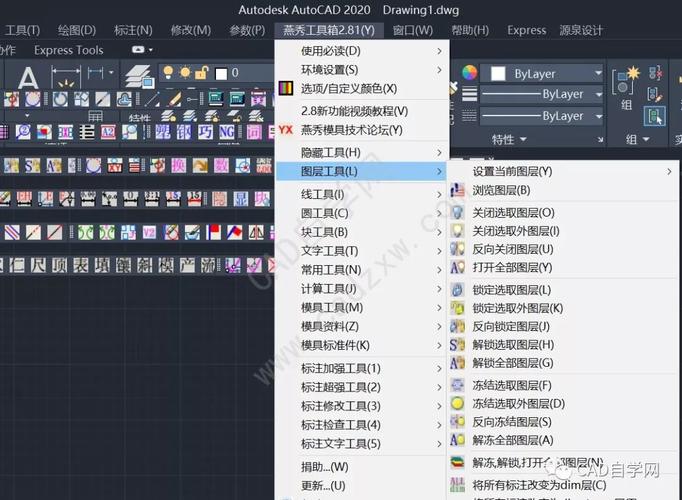
Task: Open the 燕秀工具箱2.81(Y) menu
Action: coord(329,30)
